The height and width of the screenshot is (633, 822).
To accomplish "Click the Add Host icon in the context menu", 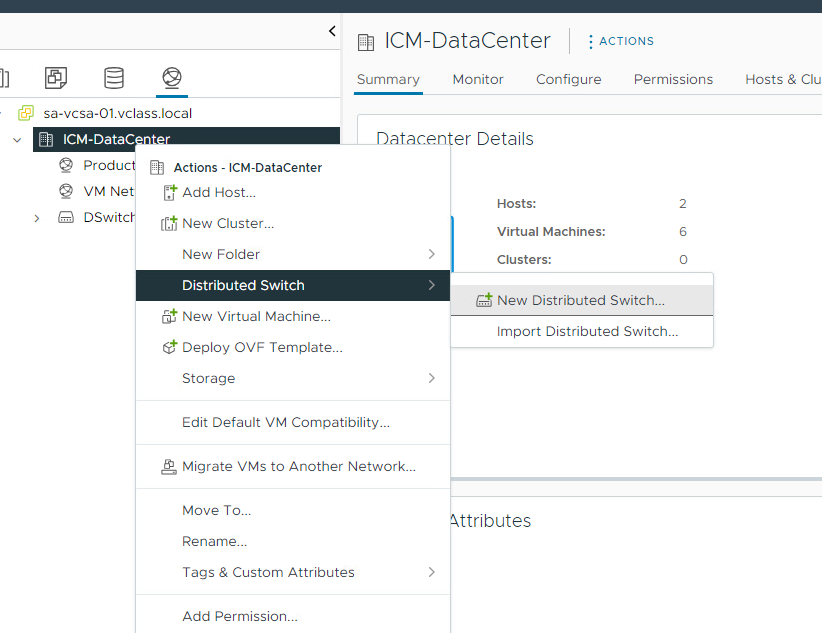I will pos(170,192).
